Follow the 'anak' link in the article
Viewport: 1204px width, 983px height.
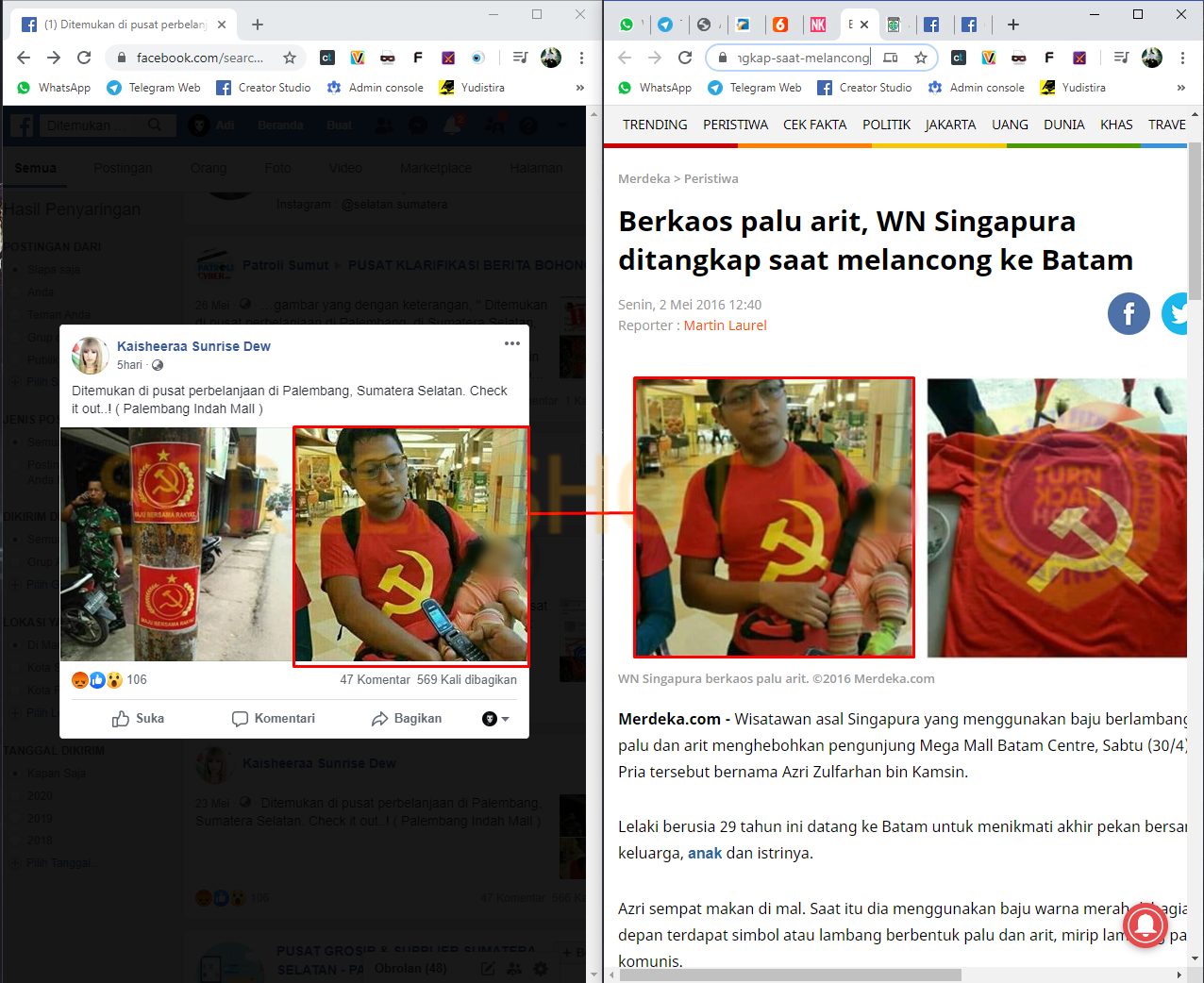click(705, 853)
